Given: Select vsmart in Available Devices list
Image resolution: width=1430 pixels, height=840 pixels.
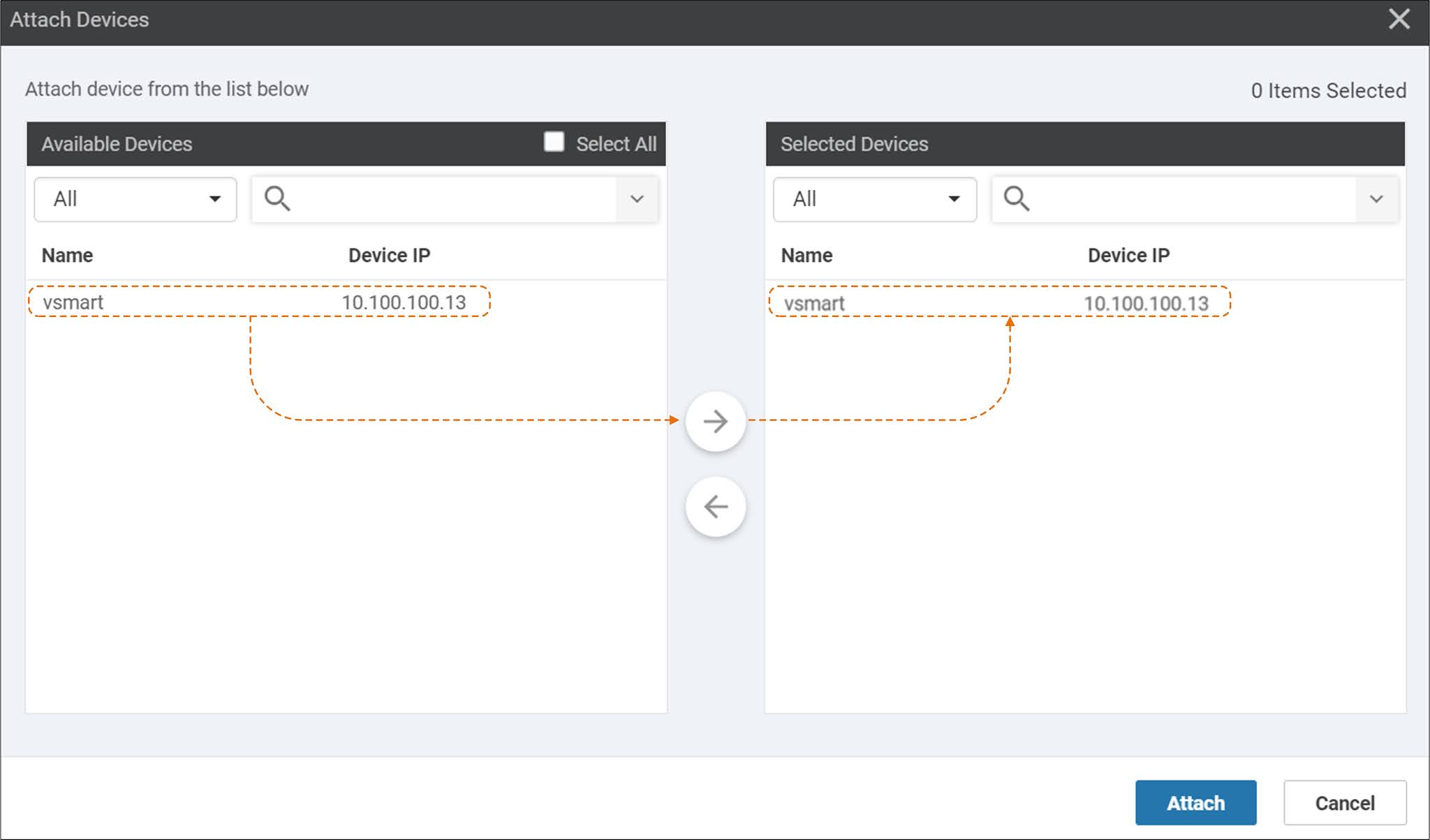Looking at the screenshot, I should 73,302.
